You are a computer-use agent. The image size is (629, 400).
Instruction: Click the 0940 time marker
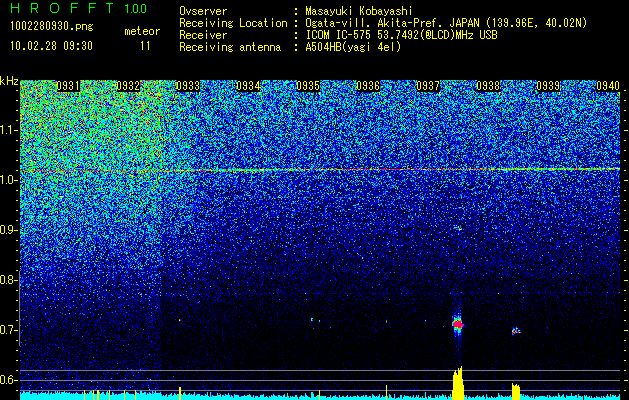point(608,86)
